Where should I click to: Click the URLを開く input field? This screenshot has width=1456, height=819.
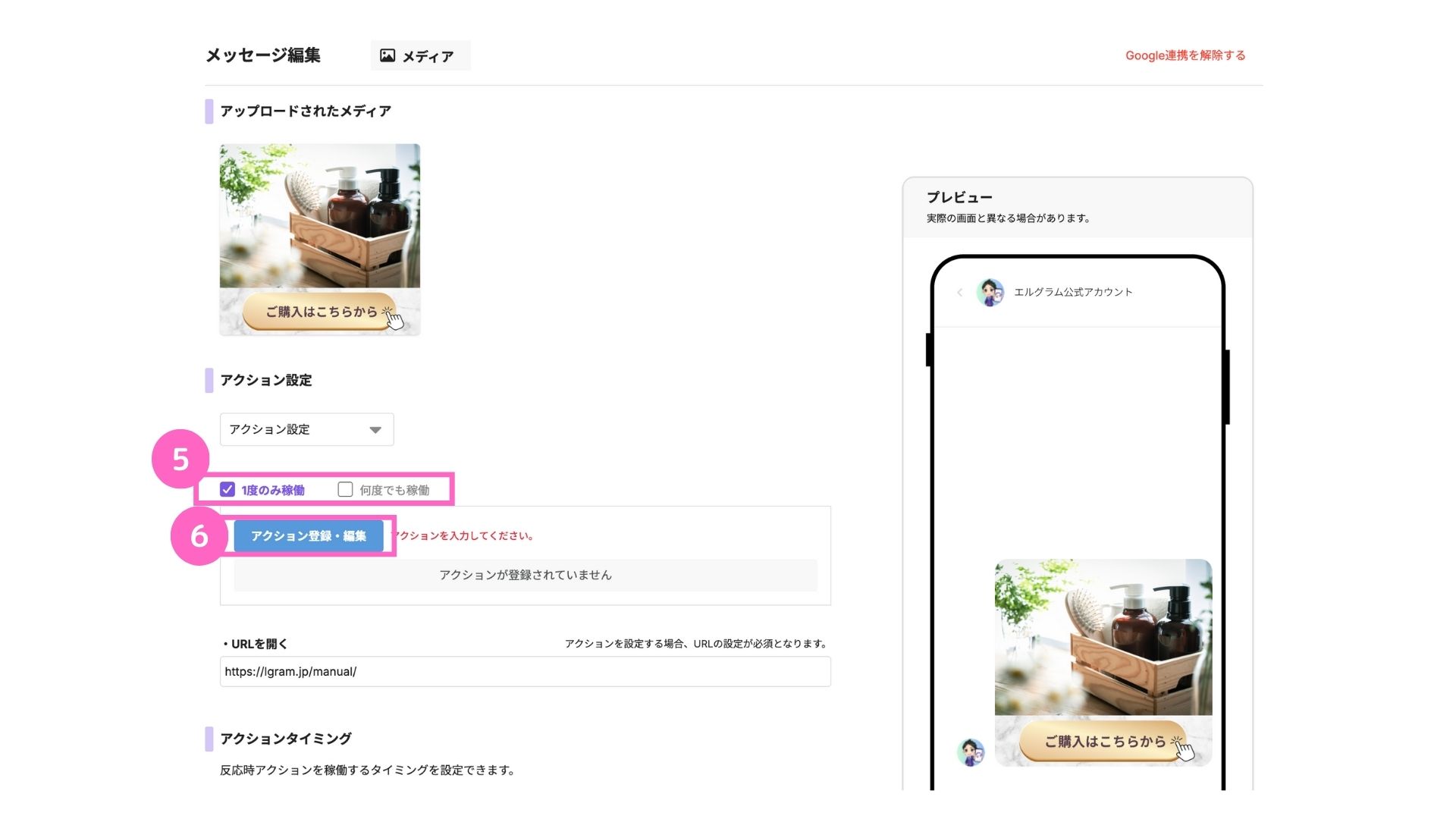[x=526, y=672]
